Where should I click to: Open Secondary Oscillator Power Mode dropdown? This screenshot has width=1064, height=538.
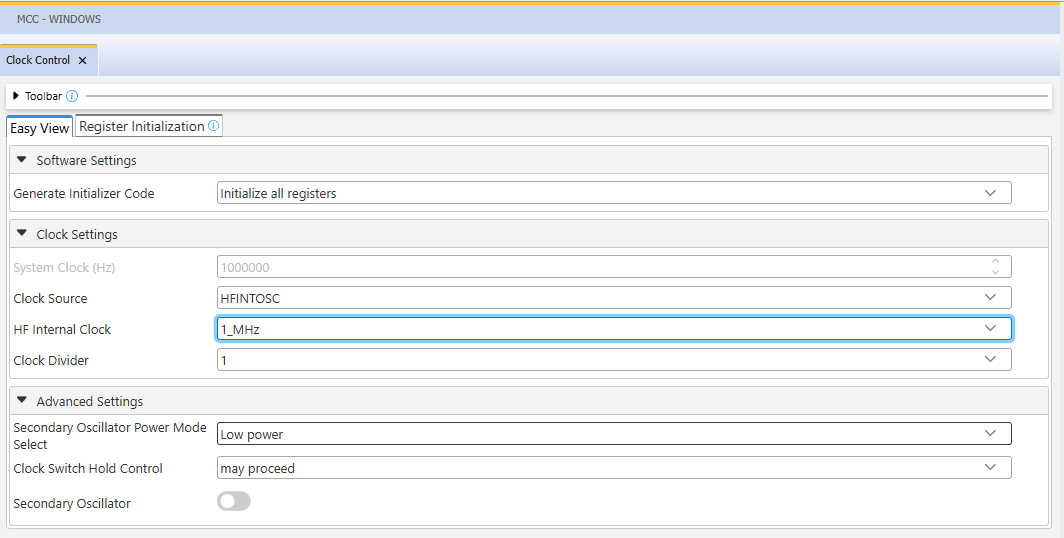click(613, 434)
